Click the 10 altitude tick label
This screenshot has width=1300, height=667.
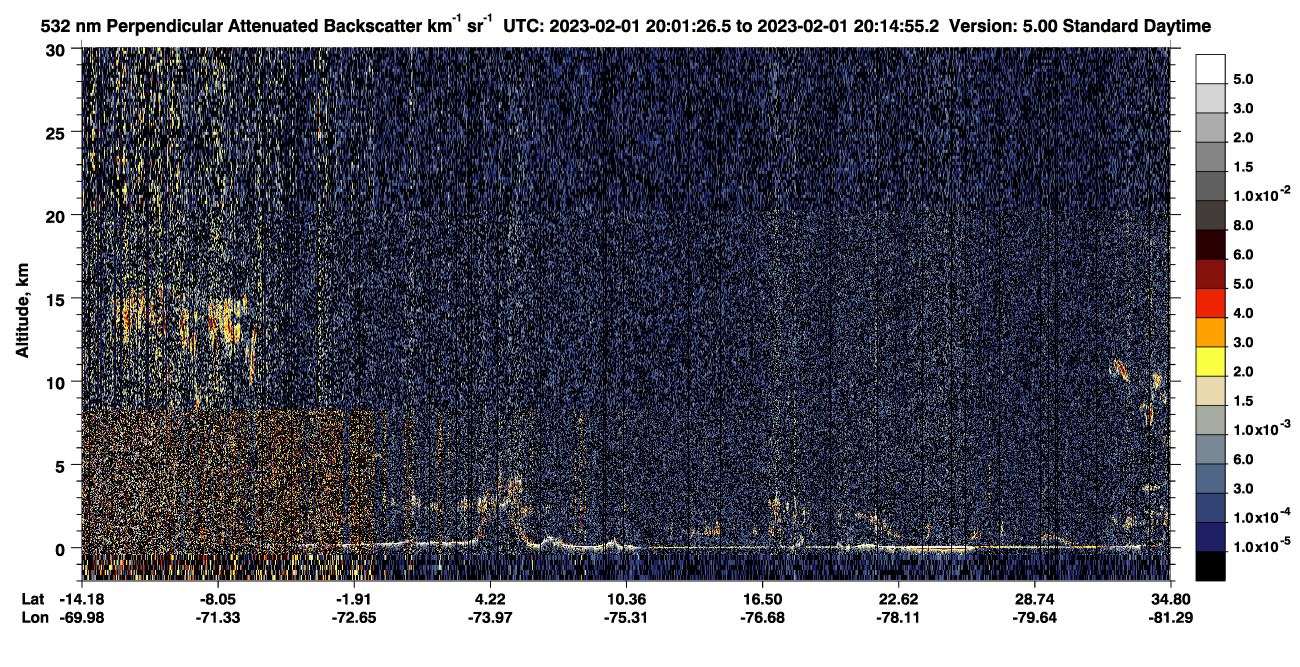[58, 382]
